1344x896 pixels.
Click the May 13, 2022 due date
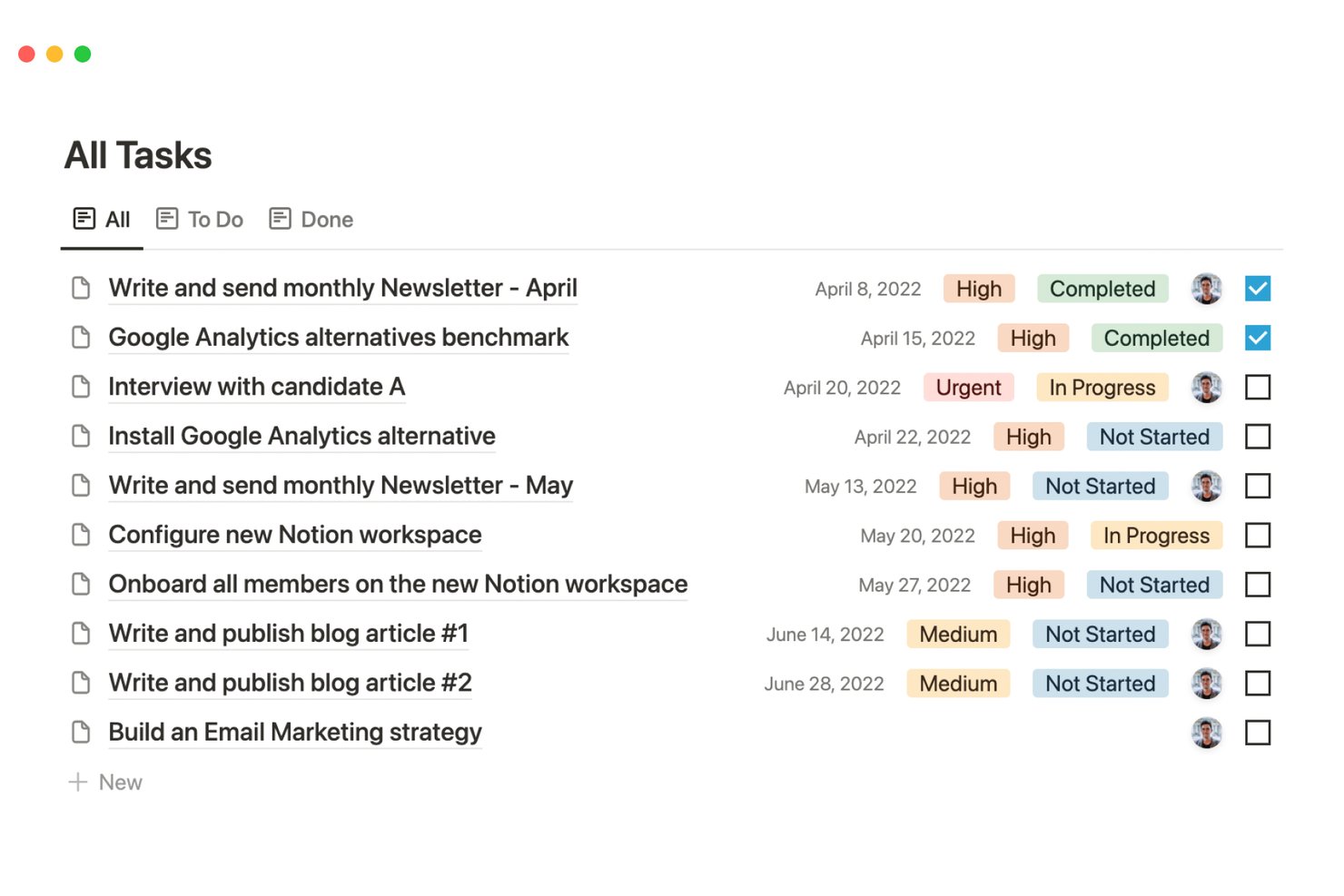click(x=861, y=487)
